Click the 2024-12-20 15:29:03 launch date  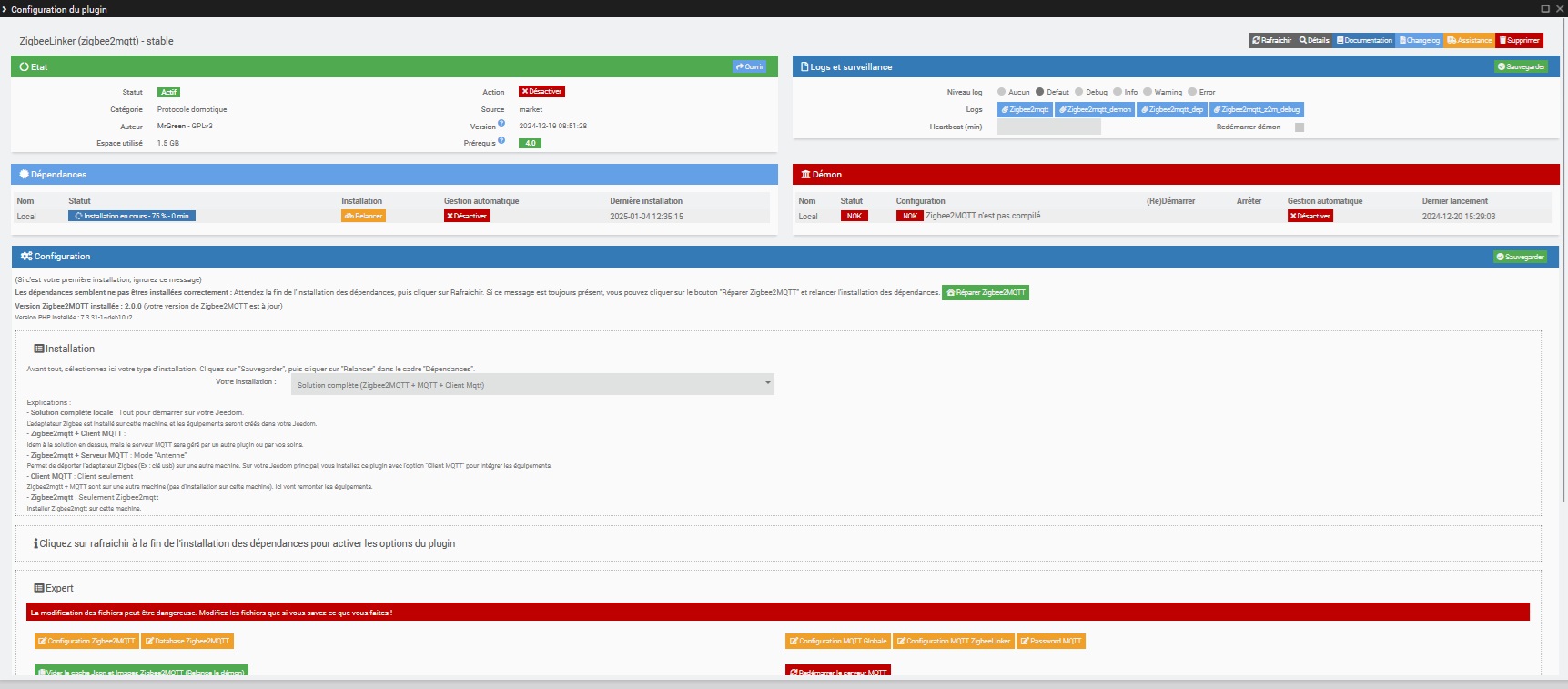[x=1459, y=217]
